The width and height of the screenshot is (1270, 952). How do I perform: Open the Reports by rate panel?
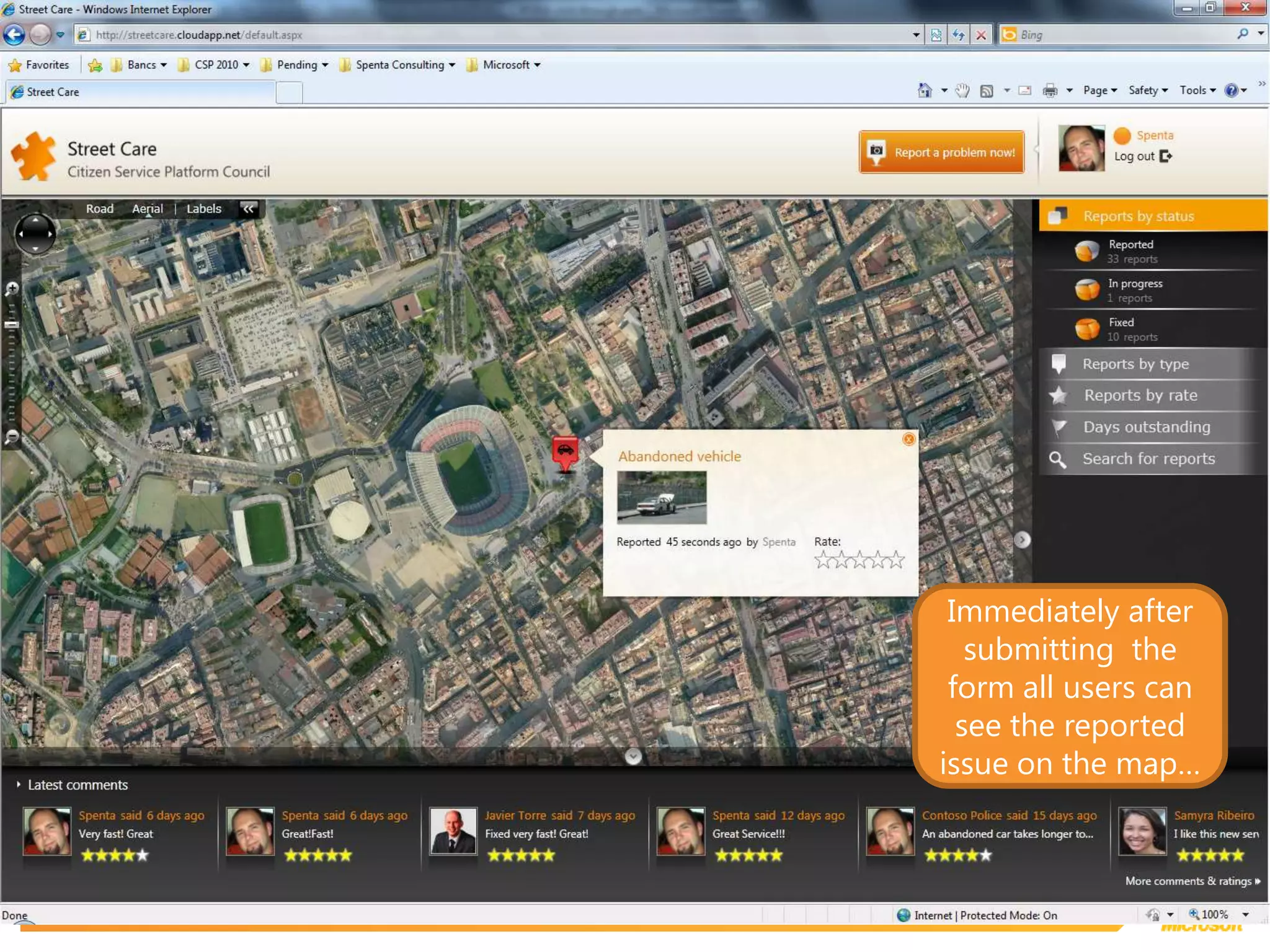[x=1153, y=395]
